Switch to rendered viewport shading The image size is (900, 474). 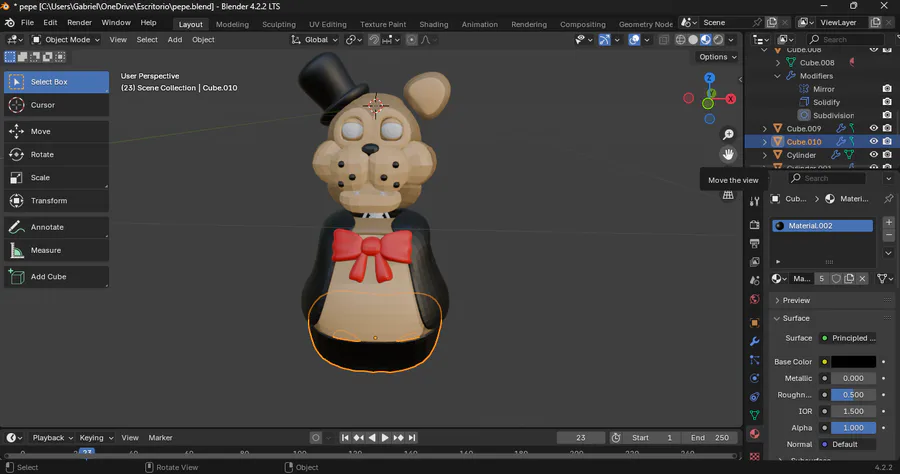point(718,40)
